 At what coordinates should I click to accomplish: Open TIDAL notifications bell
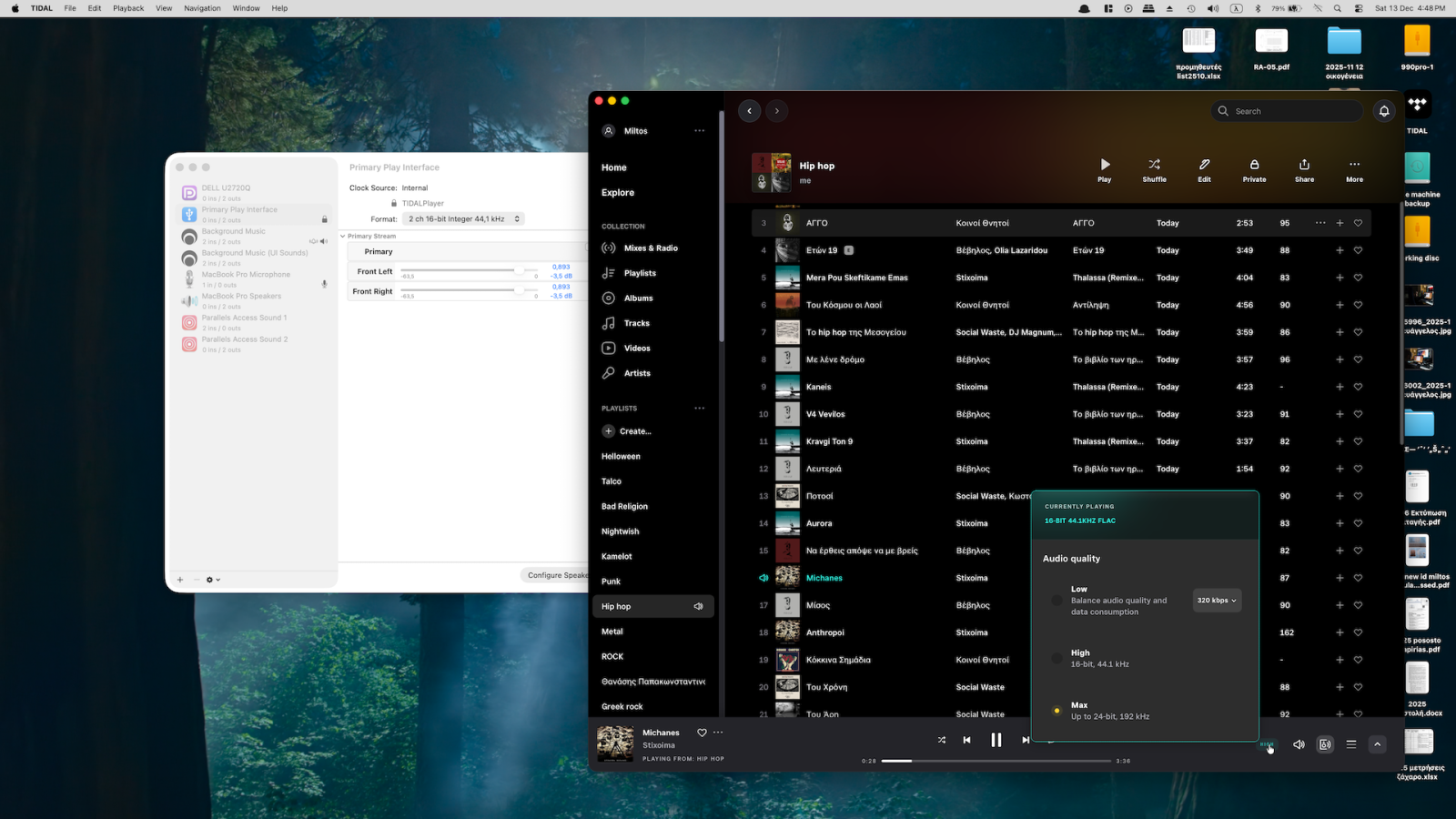pos(1384,110)
